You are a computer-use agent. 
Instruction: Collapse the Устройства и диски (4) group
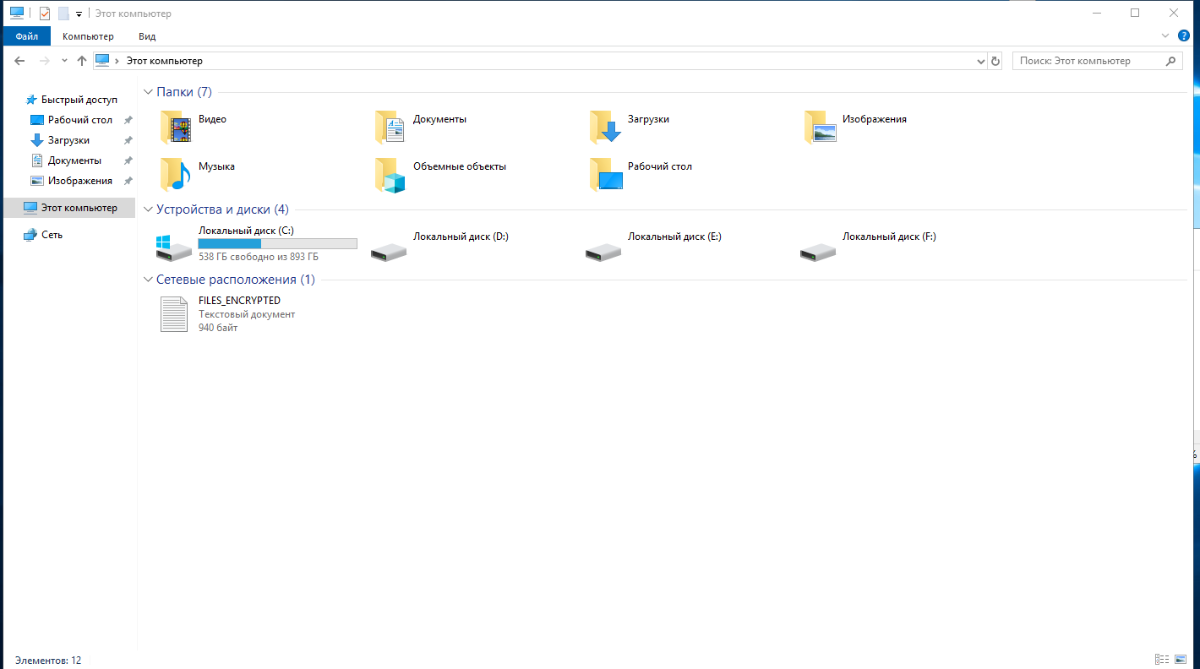point(149,210)
